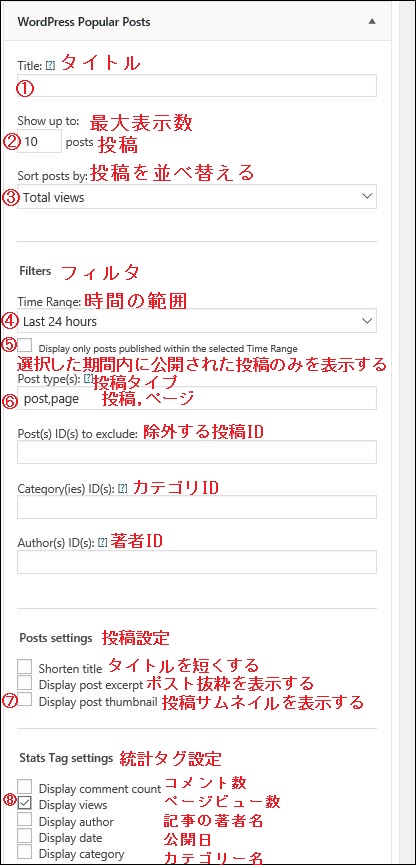
Task: Collapse the WordPress Popular Posts widget arrow
Action: pyautogui.click(x=372, y=22)
